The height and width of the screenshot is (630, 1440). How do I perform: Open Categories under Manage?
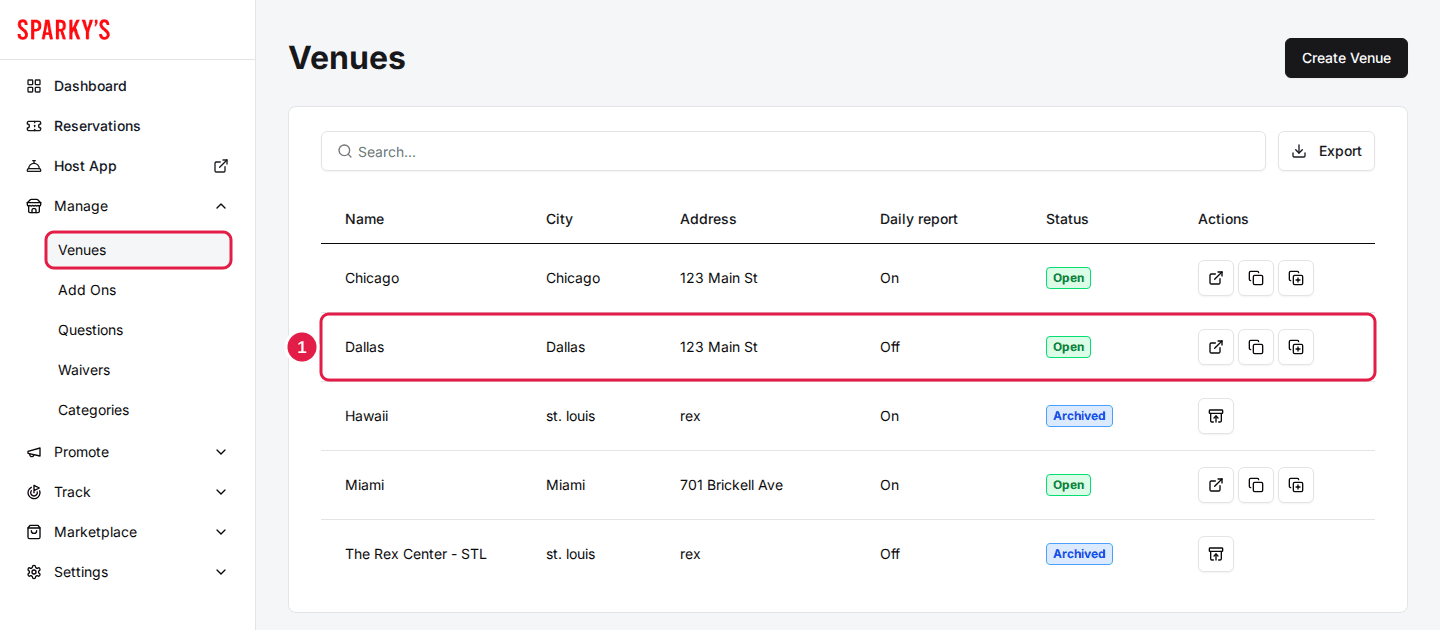point(94,410)
